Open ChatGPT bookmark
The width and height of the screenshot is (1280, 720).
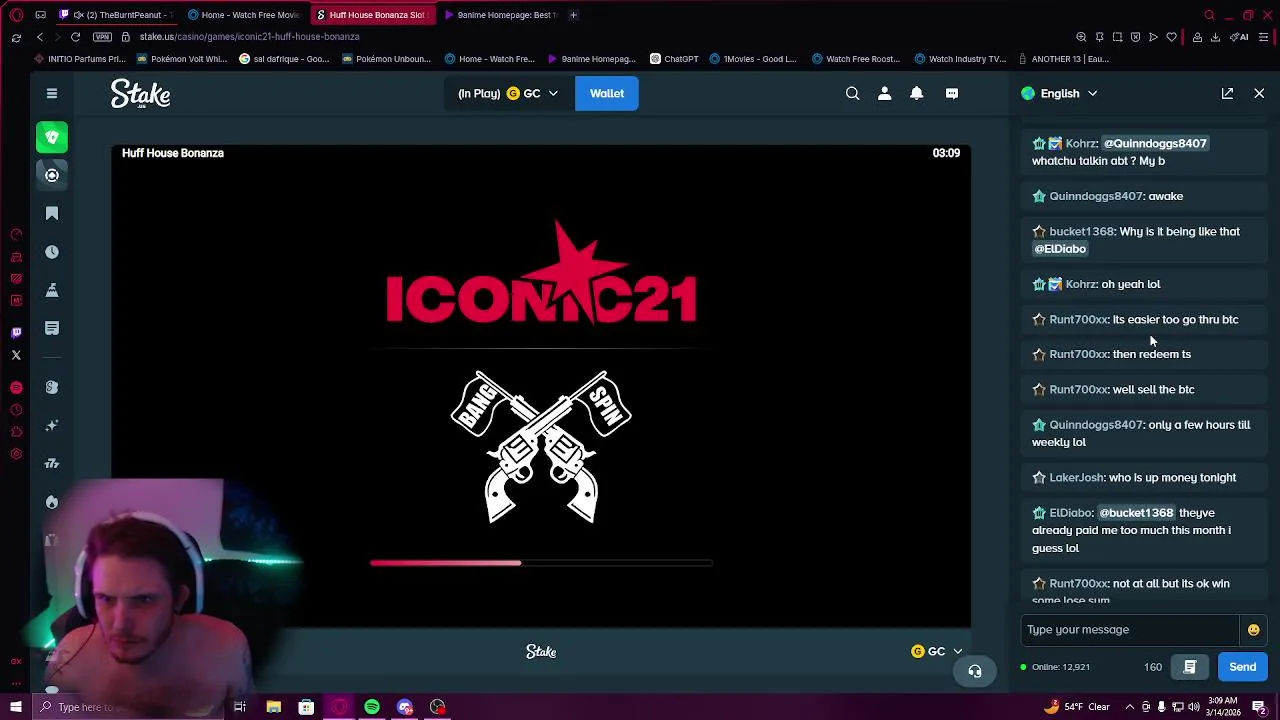click(675, 59)
